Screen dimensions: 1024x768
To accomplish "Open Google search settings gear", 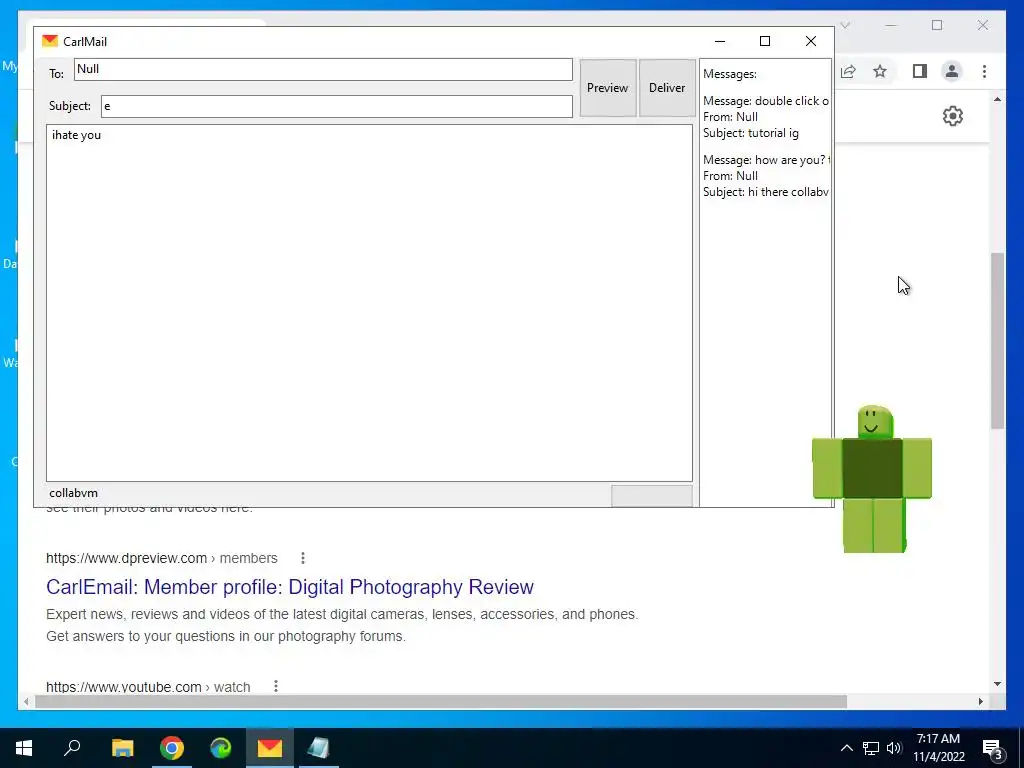I will [x=953, y=116].
